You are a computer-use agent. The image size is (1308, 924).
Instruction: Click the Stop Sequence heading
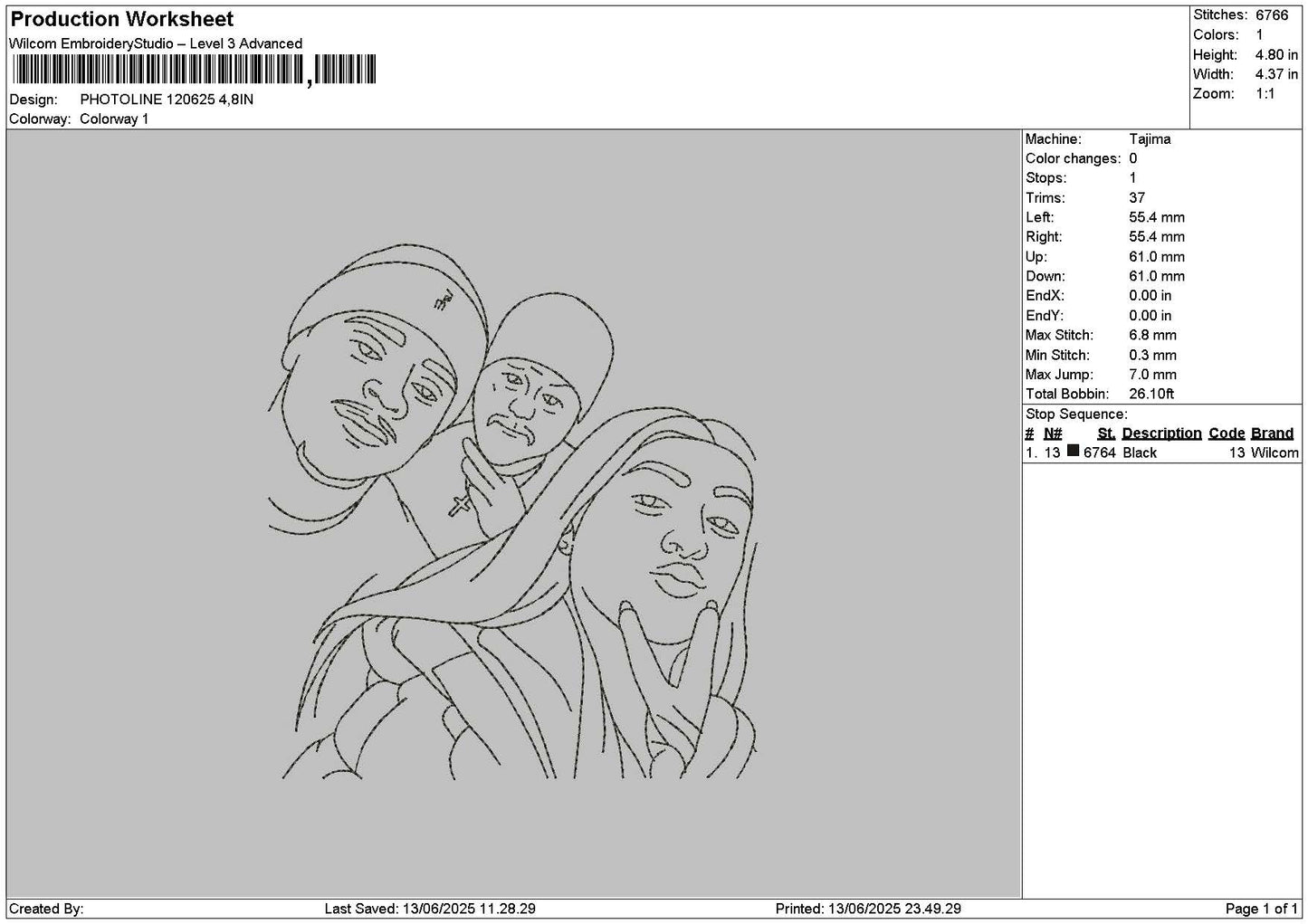[x=1076, y=414]
